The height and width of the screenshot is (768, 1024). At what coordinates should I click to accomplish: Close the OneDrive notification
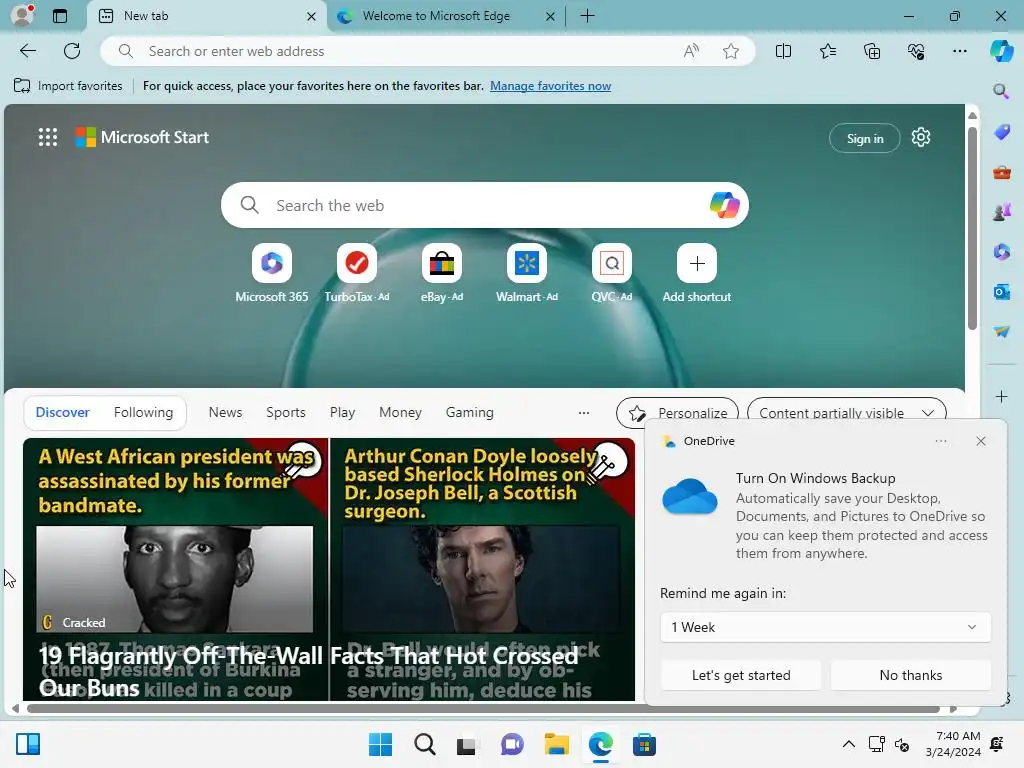tap(980, 441)
